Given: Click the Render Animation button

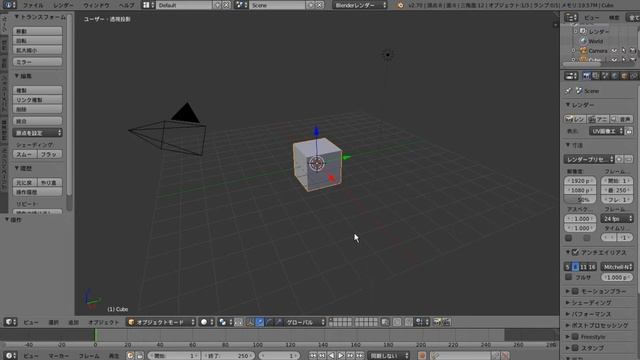Looking at the screenshot, I should pos(598,119).
